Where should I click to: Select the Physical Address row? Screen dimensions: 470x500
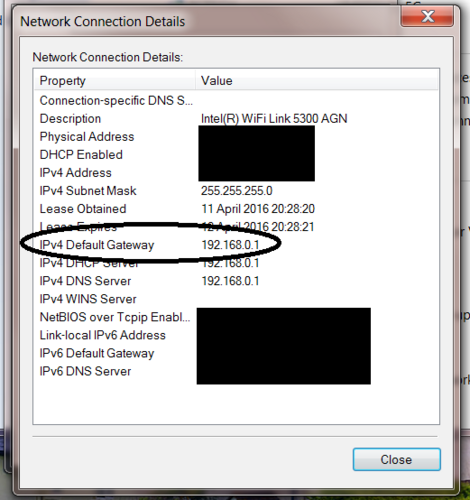pyautogui.click(x=236, y=137)
